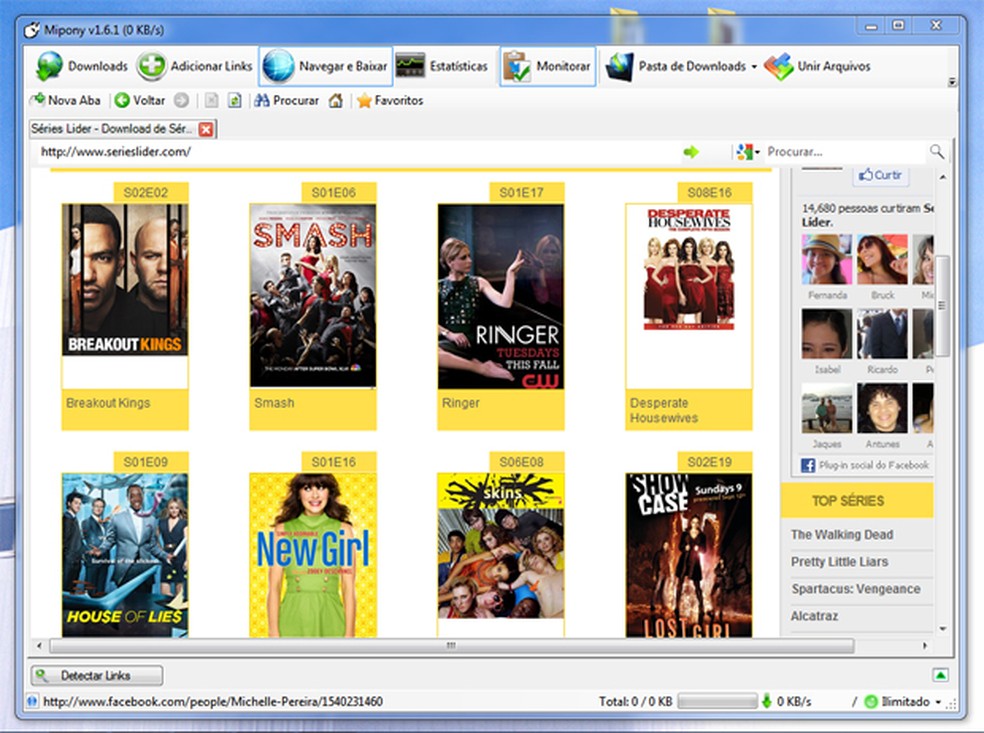The width and height of the screenshot is (984, 733).
Task: Open Pasta de Downloads folder
Action: tap(676, 66)
